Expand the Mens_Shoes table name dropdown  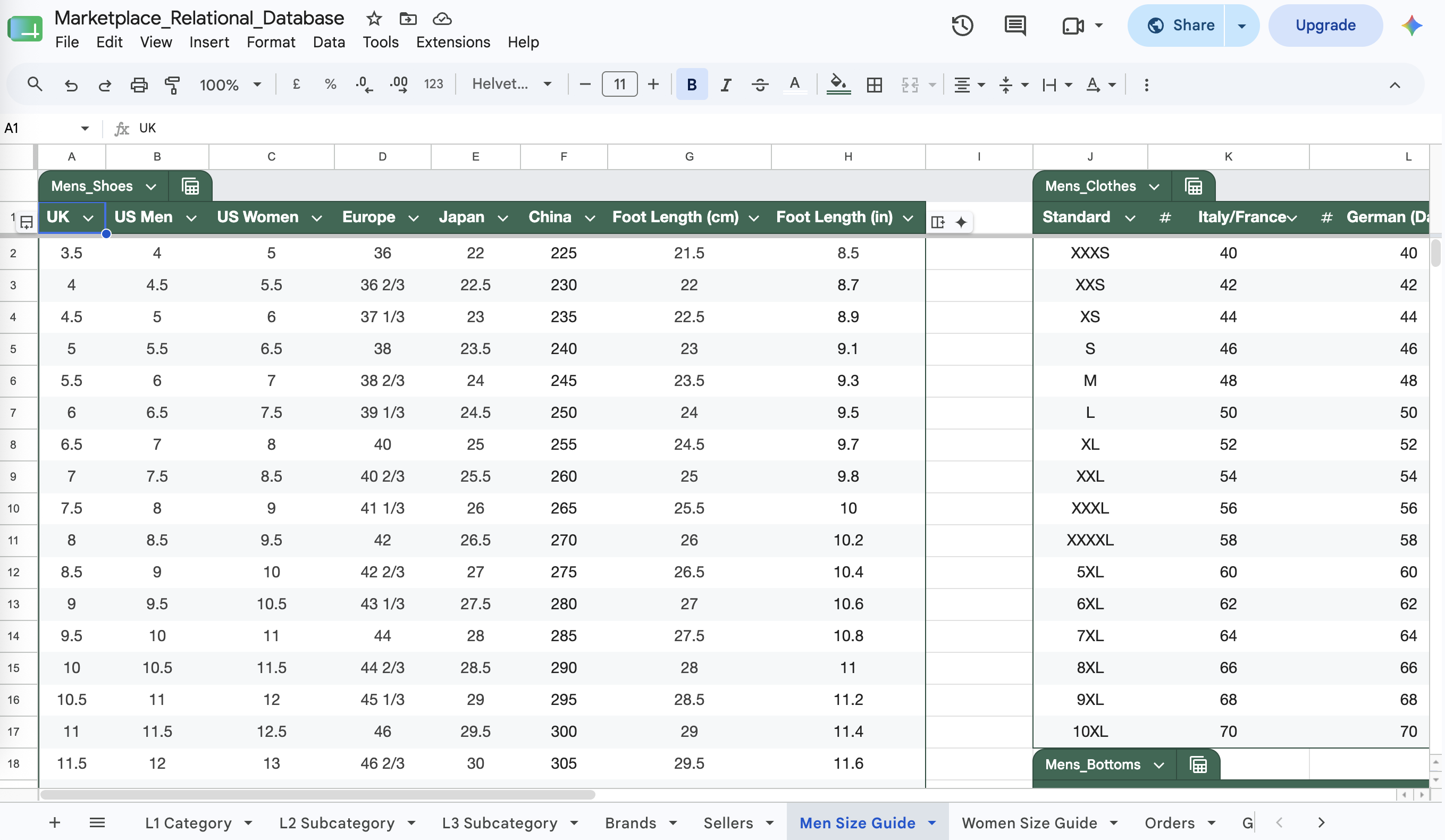click(x=151, y=187)
